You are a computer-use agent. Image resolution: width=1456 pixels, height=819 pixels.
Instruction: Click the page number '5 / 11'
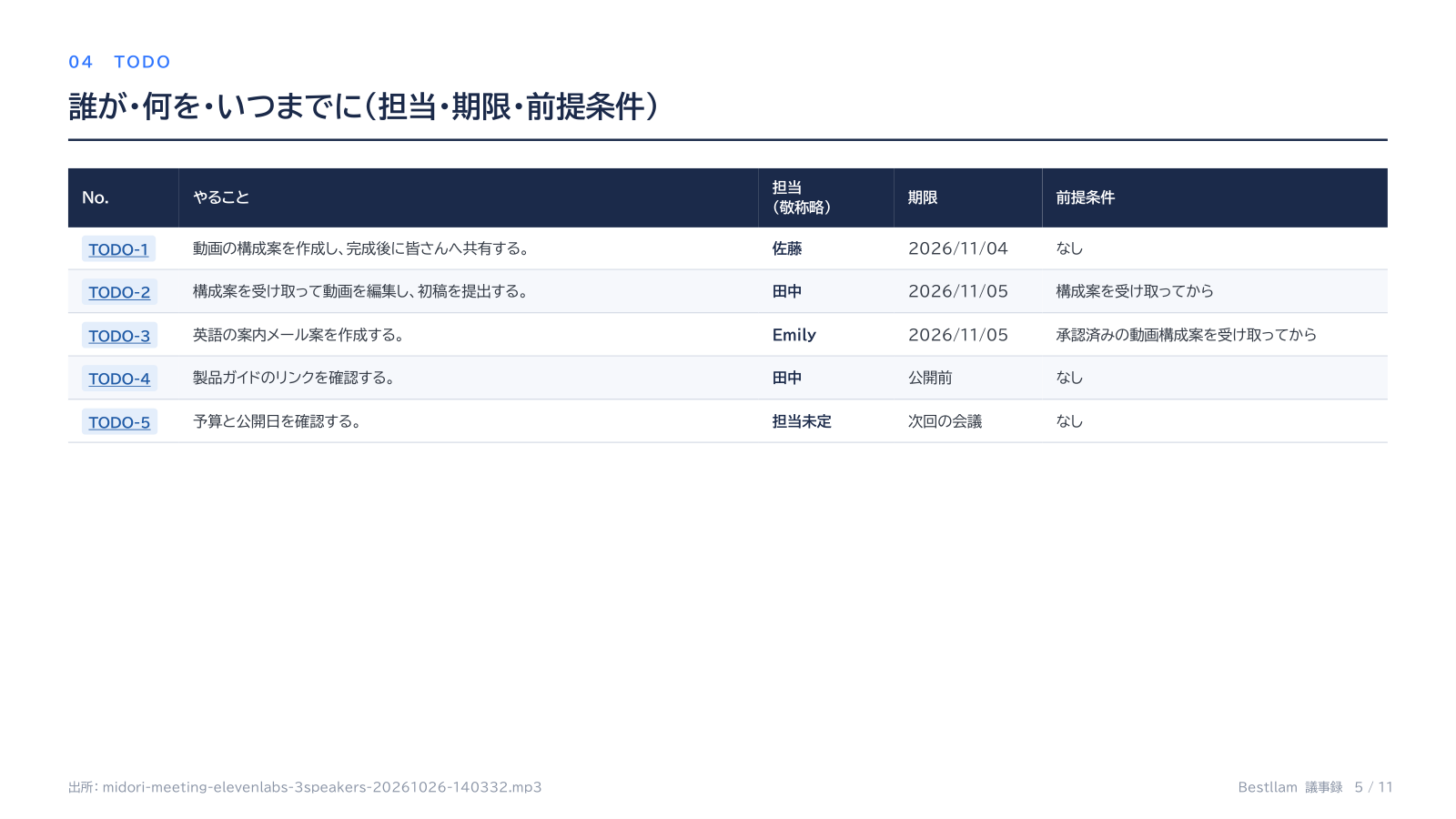point(1373,787)
